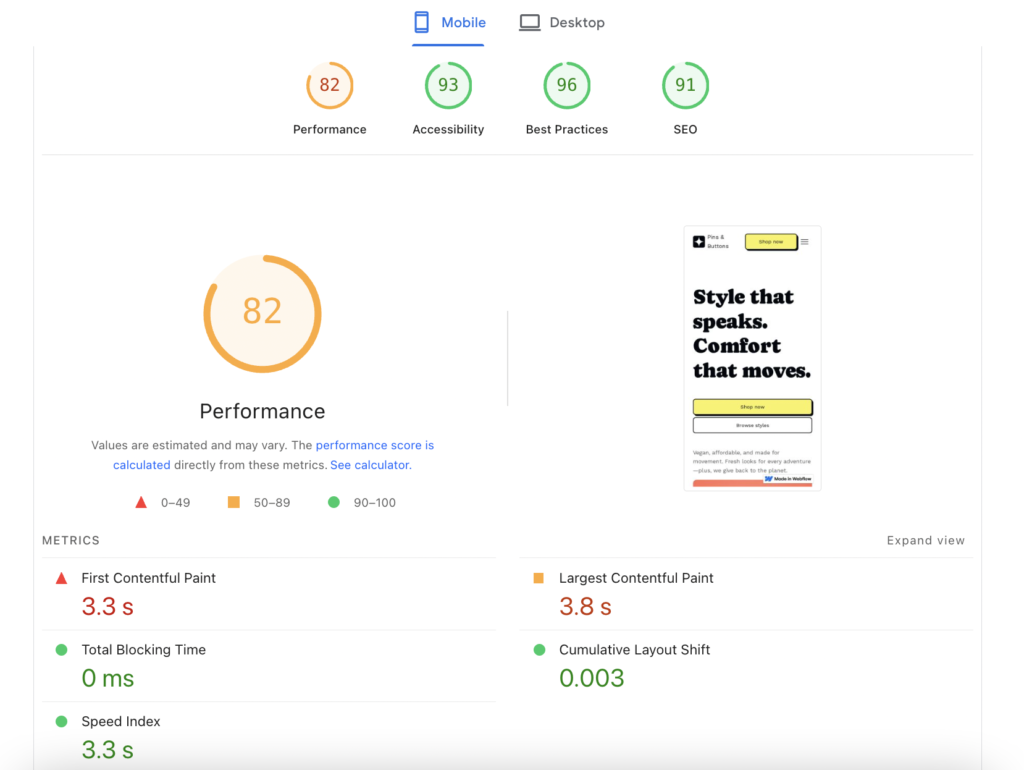1024x770 pixels.
Task: Open the See calculator link
Action: (x=370, y=465)
